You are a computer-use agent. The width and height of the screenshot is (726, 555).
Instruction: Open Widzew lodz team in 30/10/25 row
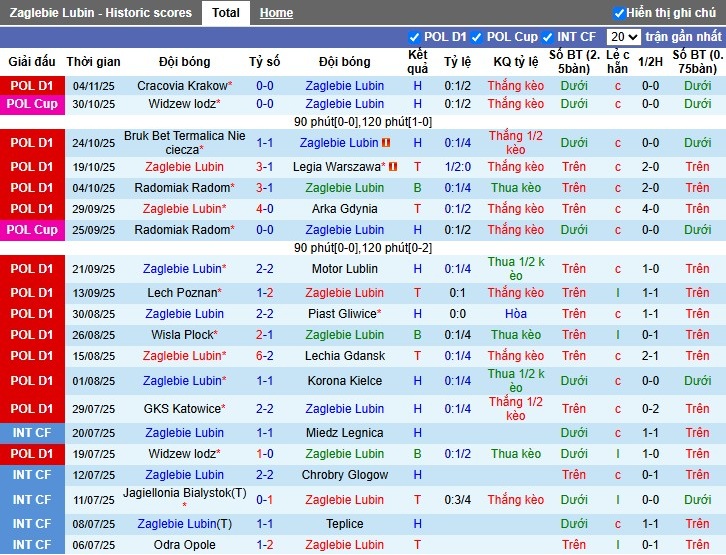pyautogui.click(x=184, y=104)
